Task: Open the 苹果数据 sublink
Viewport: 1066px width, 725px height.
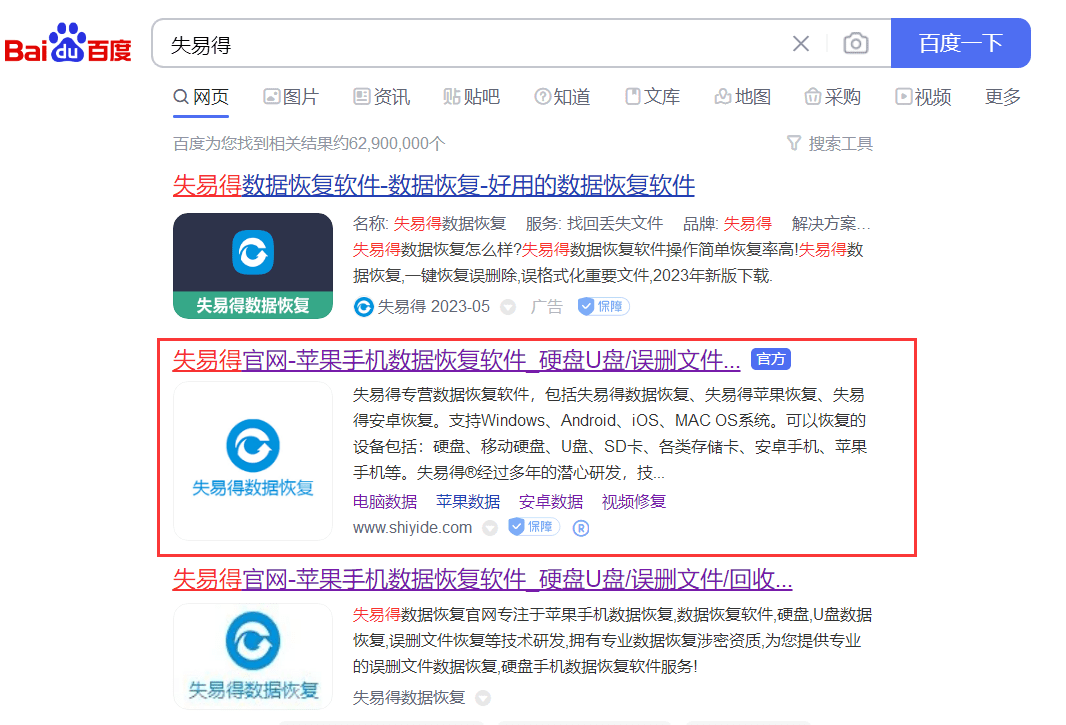Action: pyautogui.click(x=468, y=502)
